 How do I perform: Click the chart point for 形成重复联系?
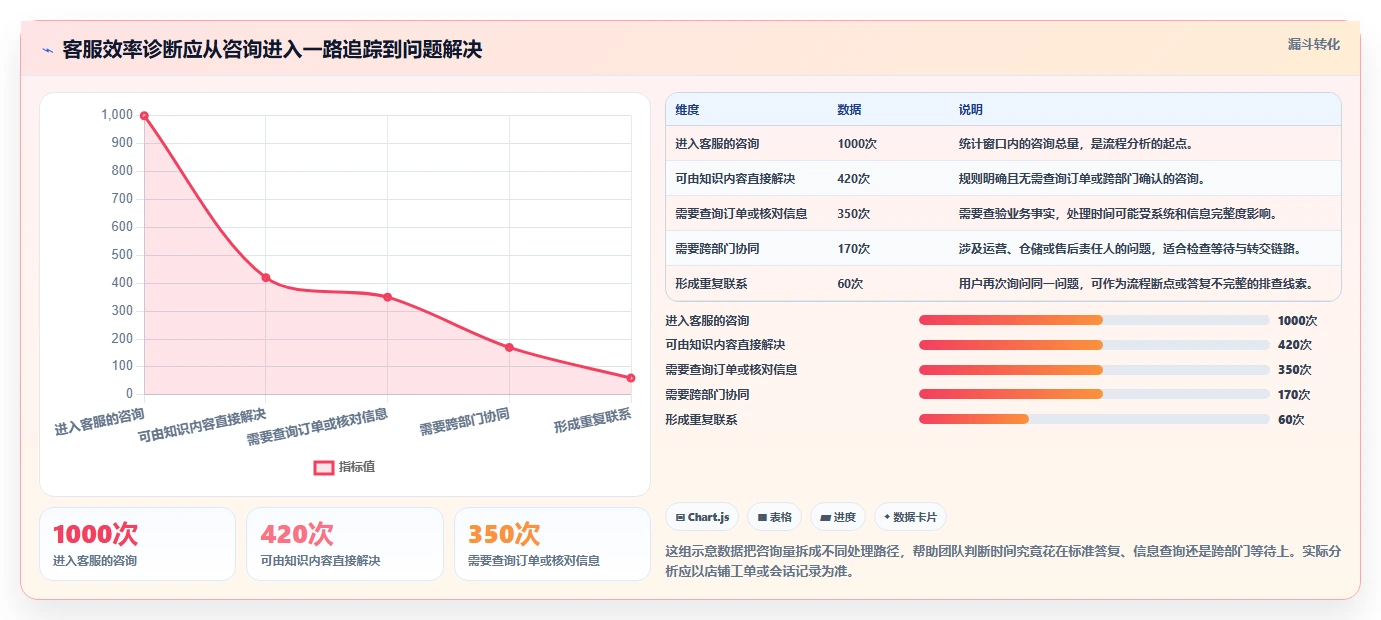pos(631,378)
